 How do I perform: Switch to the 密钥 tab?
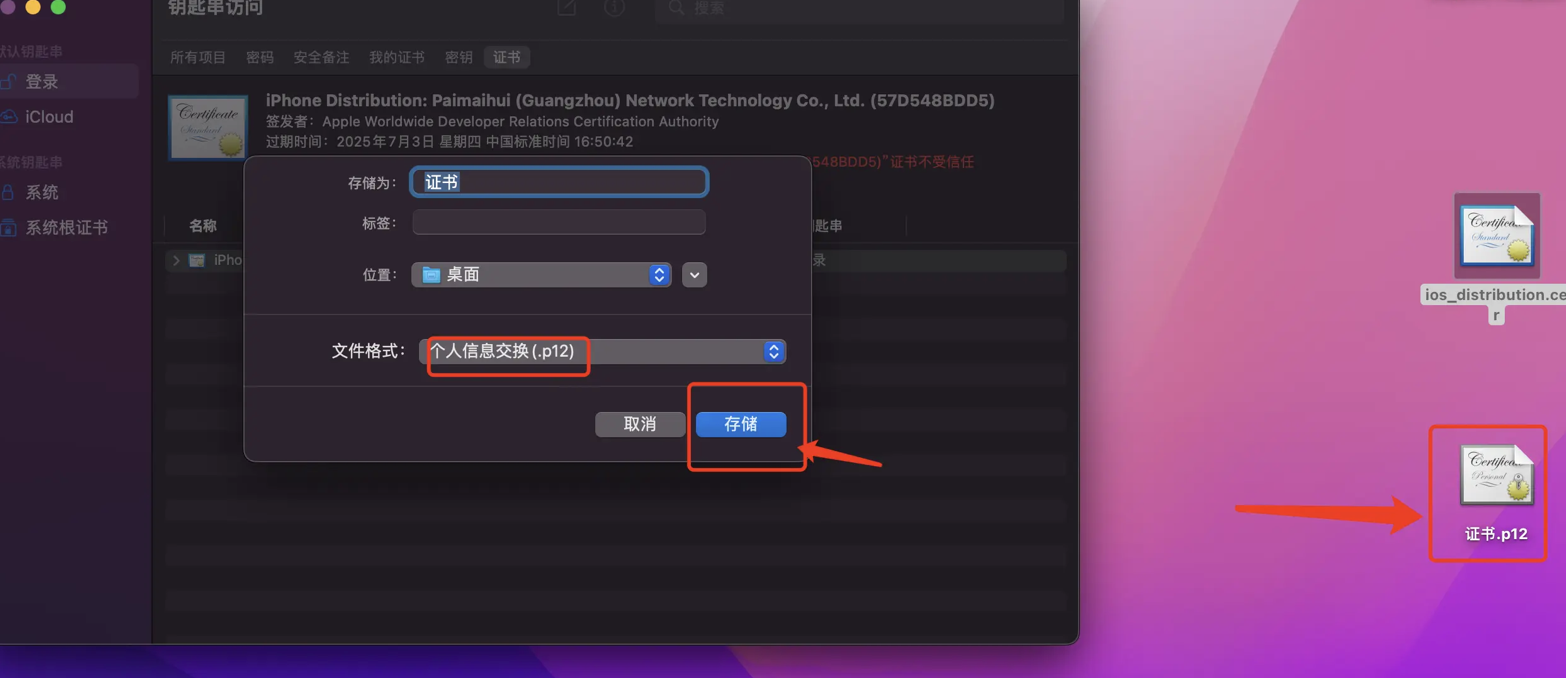459,57
